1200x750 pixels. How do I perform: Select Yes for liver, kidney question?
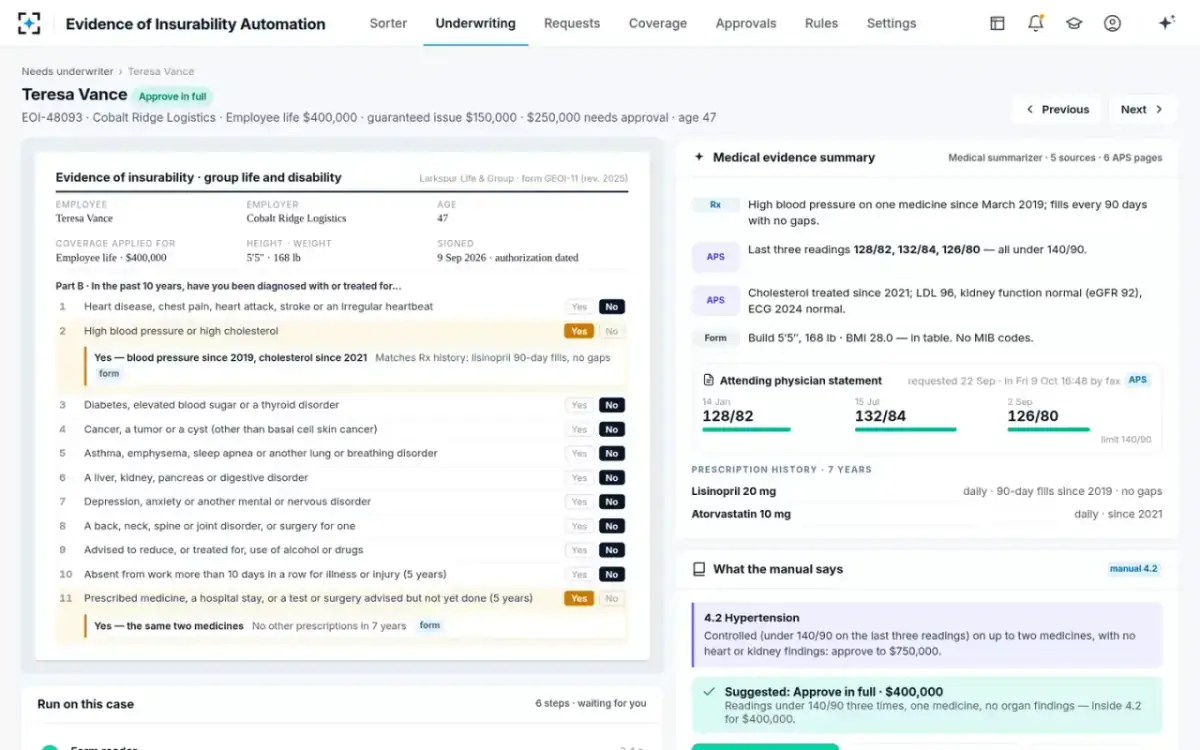[x=579, y=478]
